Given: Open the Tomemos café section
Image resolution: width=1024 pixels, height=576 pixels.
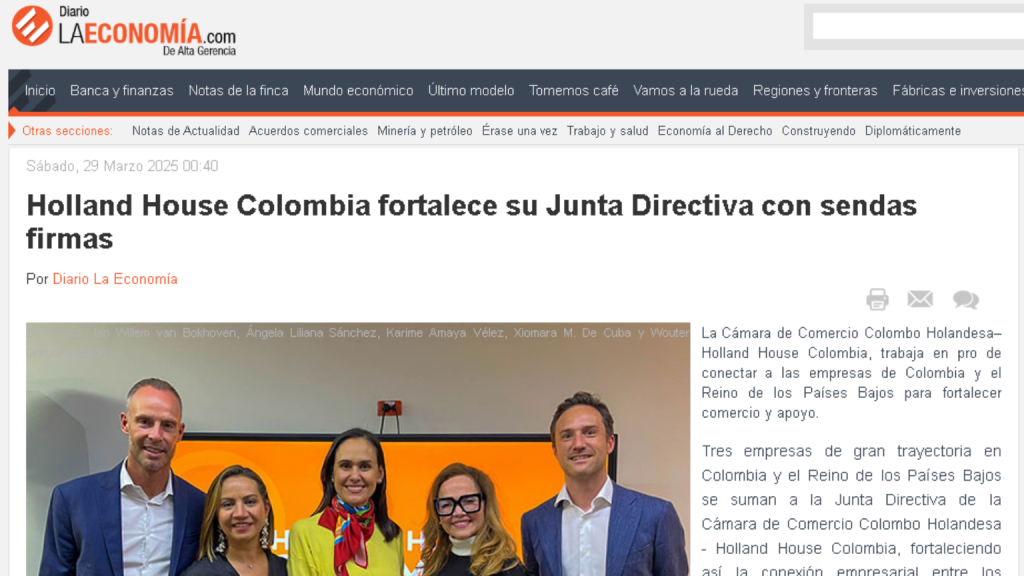Looking at the screenshot, I should click(x=573, y=91).
